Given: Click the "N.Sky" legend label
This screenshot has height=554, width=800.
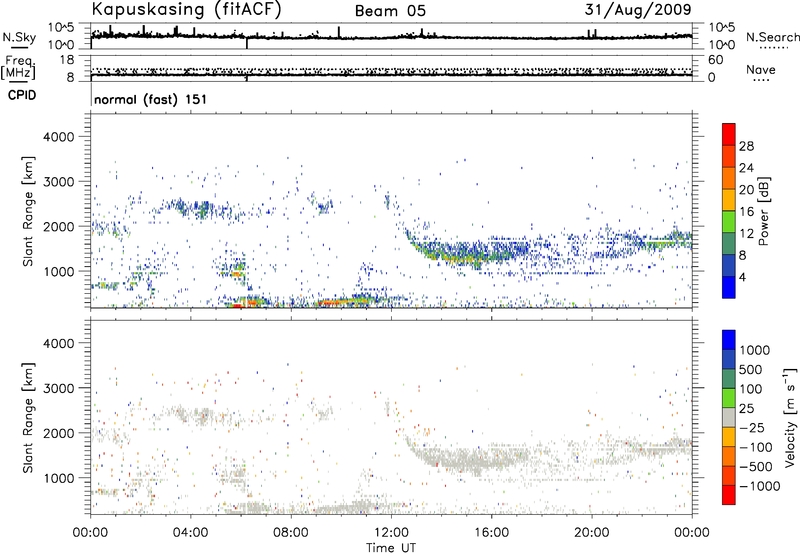Looking at the screenshot, I should [x=19, y=37].
